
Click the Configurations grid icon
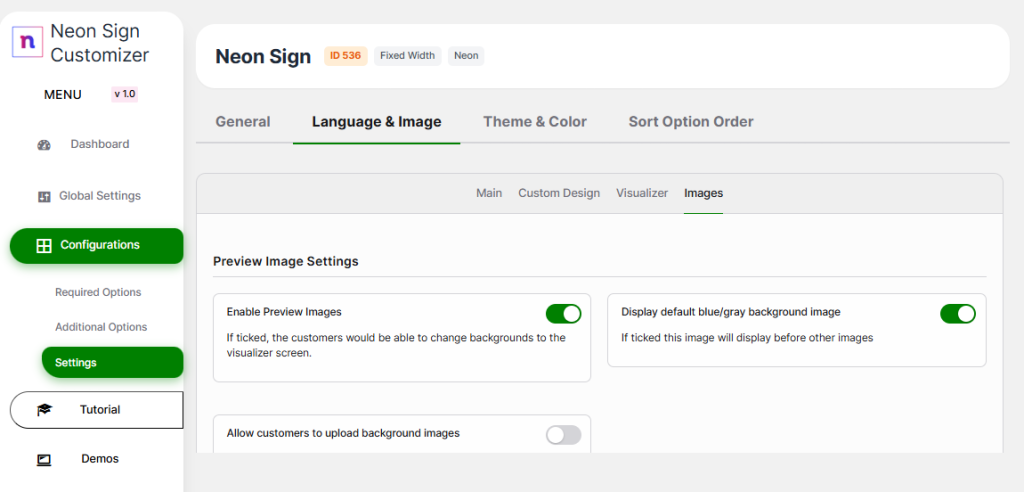pos(44,246)
